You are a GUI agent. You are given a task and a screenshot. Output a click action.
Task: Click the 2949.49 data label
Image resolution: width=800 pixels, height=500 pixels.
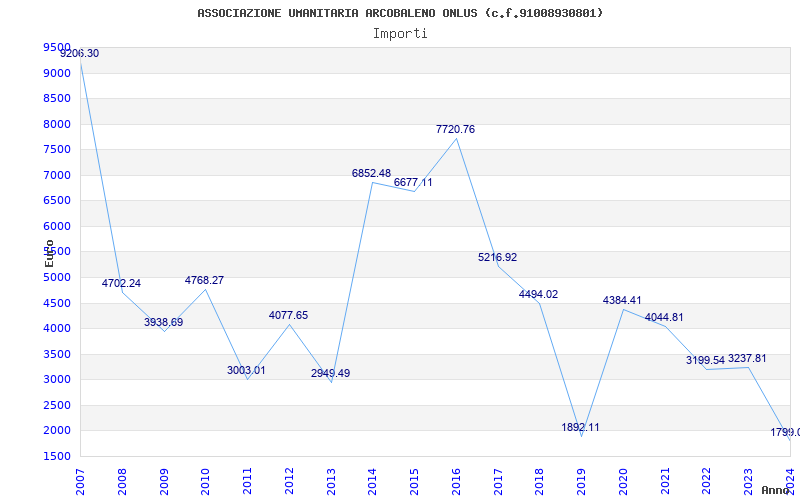[x=331, y=373]
